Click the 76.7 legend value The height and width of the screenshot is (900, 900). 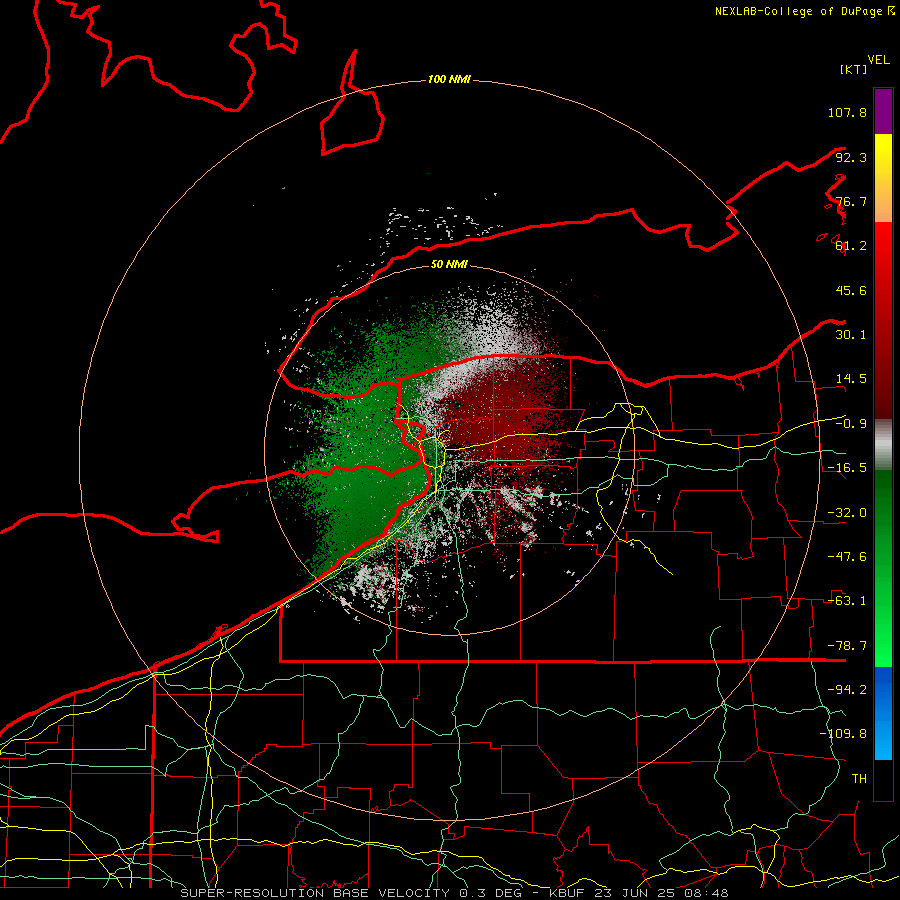coord(851,201)
